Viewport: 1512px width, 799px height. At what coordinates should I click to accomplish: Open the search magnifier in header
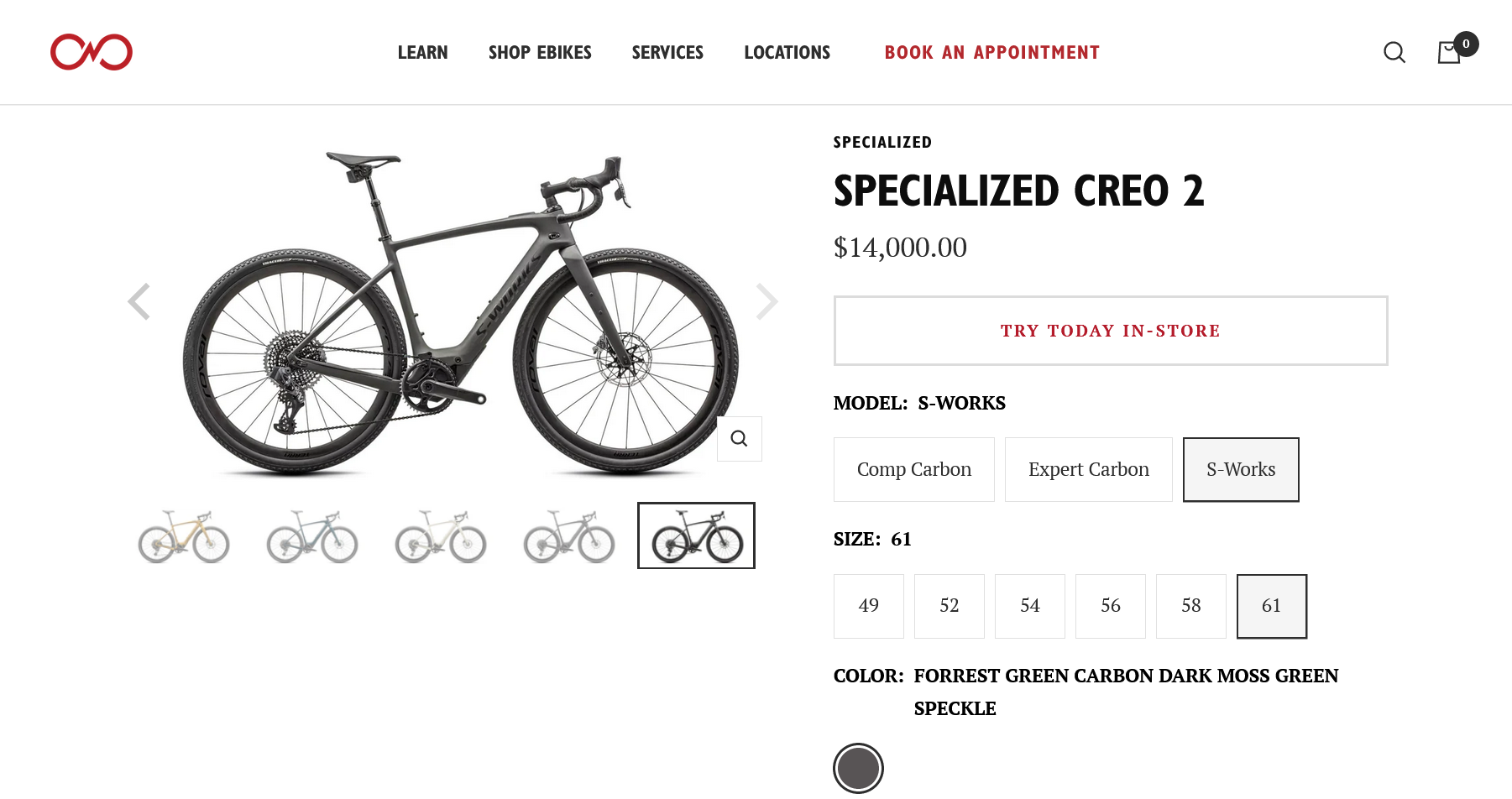click(x=1394, y=52)
